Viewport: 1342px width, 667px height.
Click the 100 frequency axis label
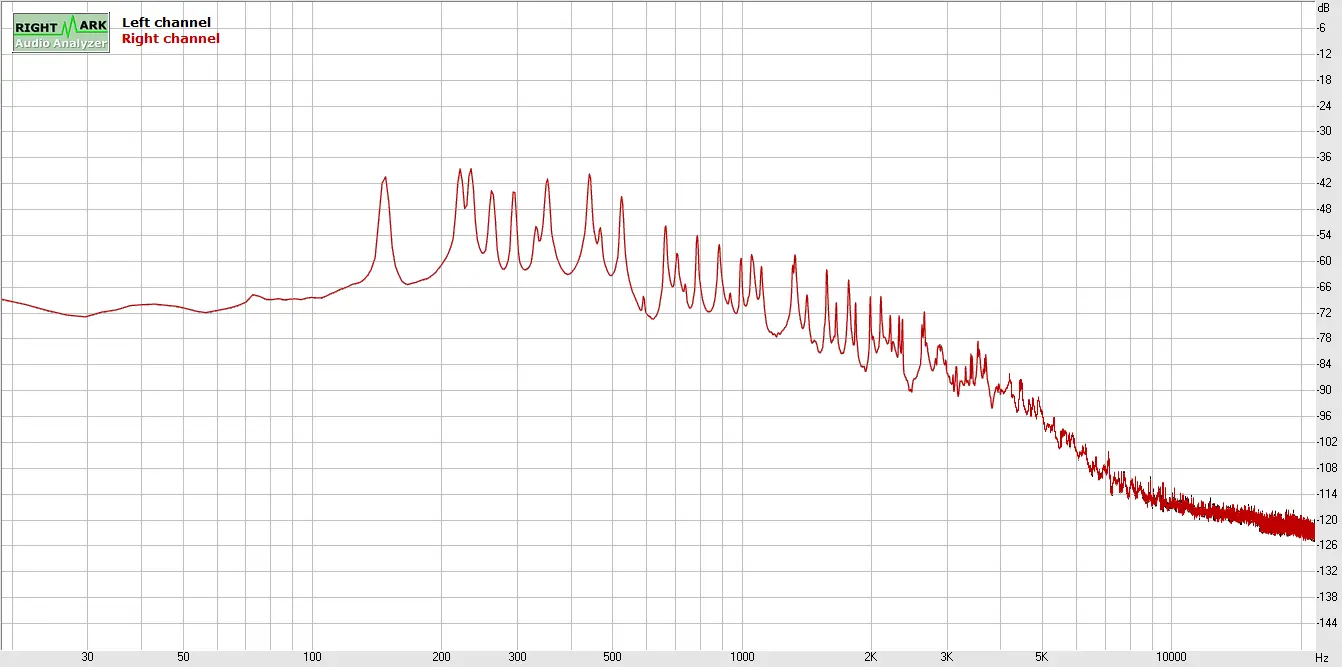(x=313, y=657)
